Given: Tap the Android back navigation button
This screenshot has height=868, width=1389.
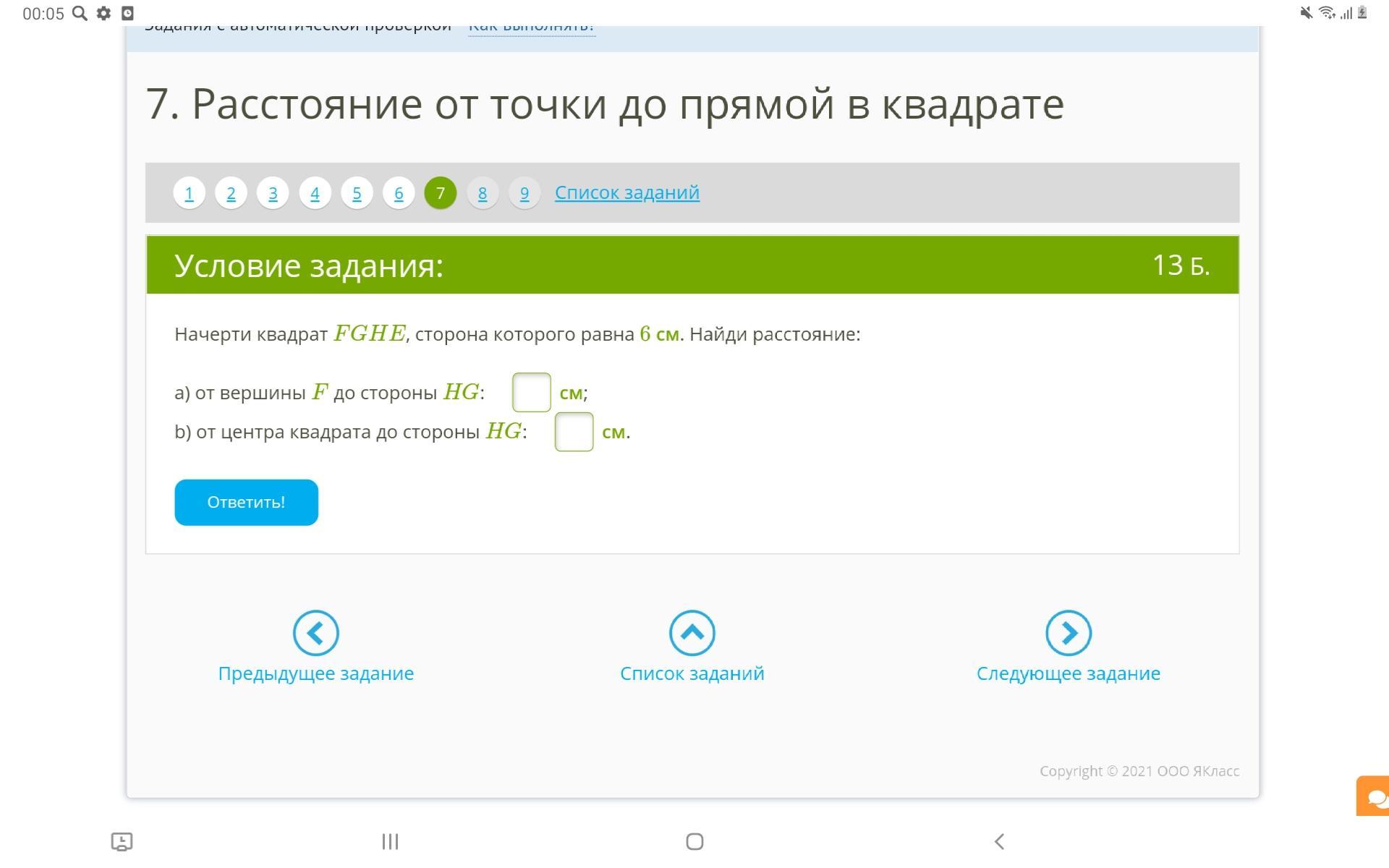Looking at the screenshot, I should [999, 841].
